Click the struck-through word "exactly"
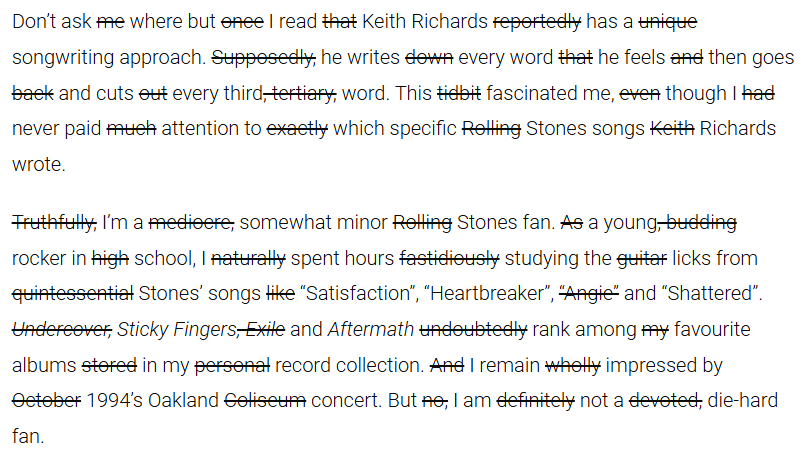Viewport: 810px width, 464px height. coord(297,129)
